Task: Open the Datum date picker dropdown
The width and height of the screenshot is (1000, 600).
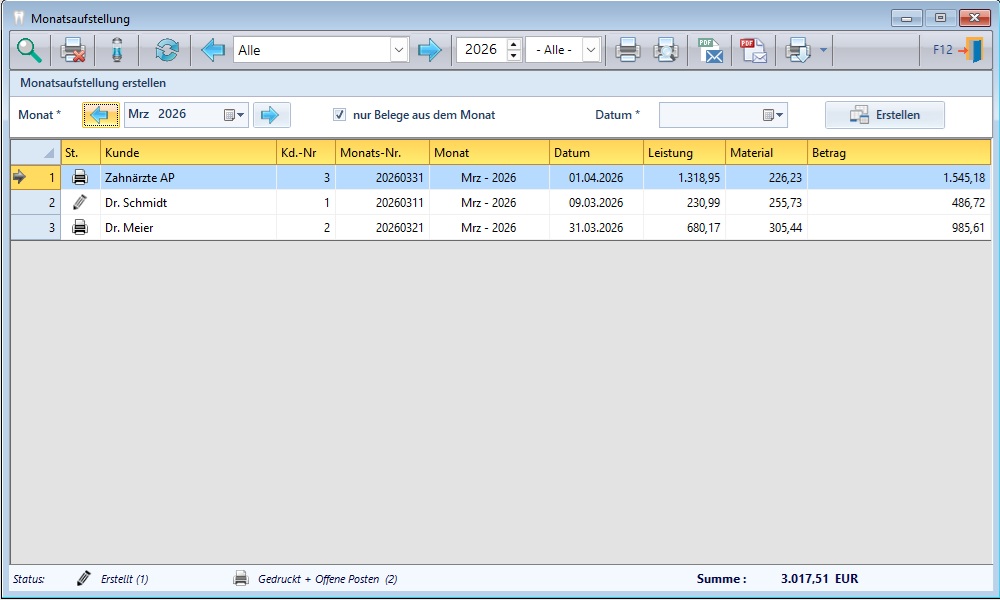Action: (x=774, y=115)
